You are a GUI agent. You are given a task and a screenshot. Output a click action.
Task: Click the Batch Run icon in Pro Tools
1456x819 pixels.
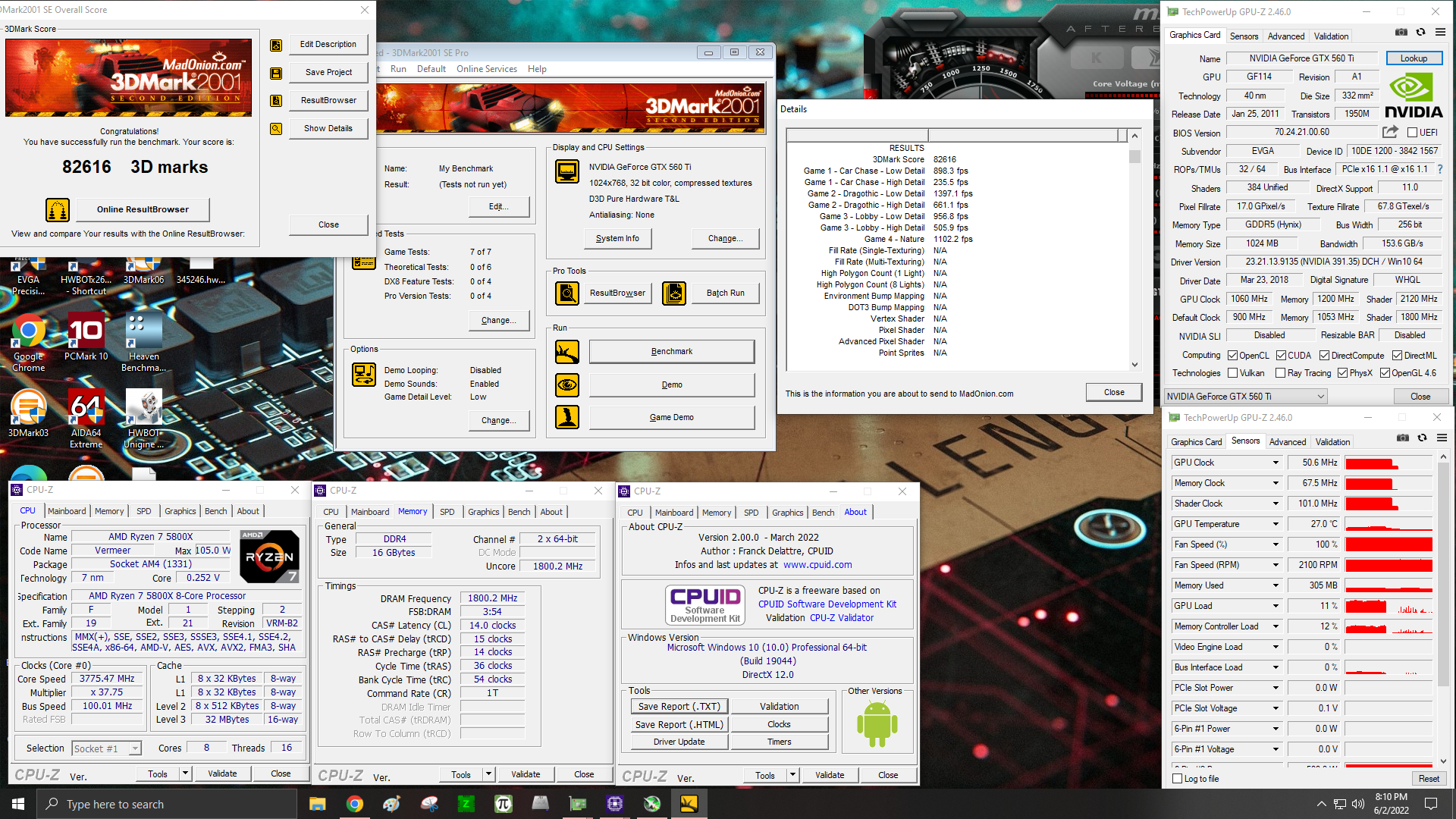[x=674, y=293]
